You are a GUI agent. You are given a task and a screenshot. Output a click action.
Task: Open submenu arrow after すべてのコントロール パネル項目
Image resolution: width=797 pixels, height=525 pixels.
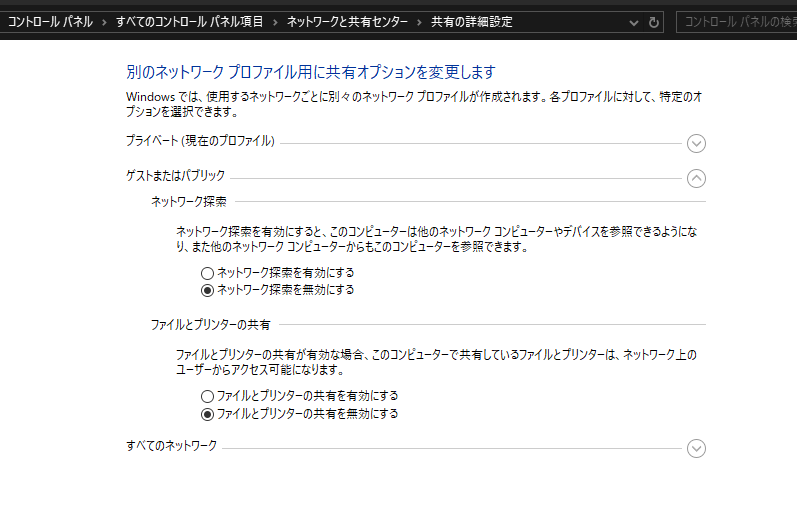[275, 22]
